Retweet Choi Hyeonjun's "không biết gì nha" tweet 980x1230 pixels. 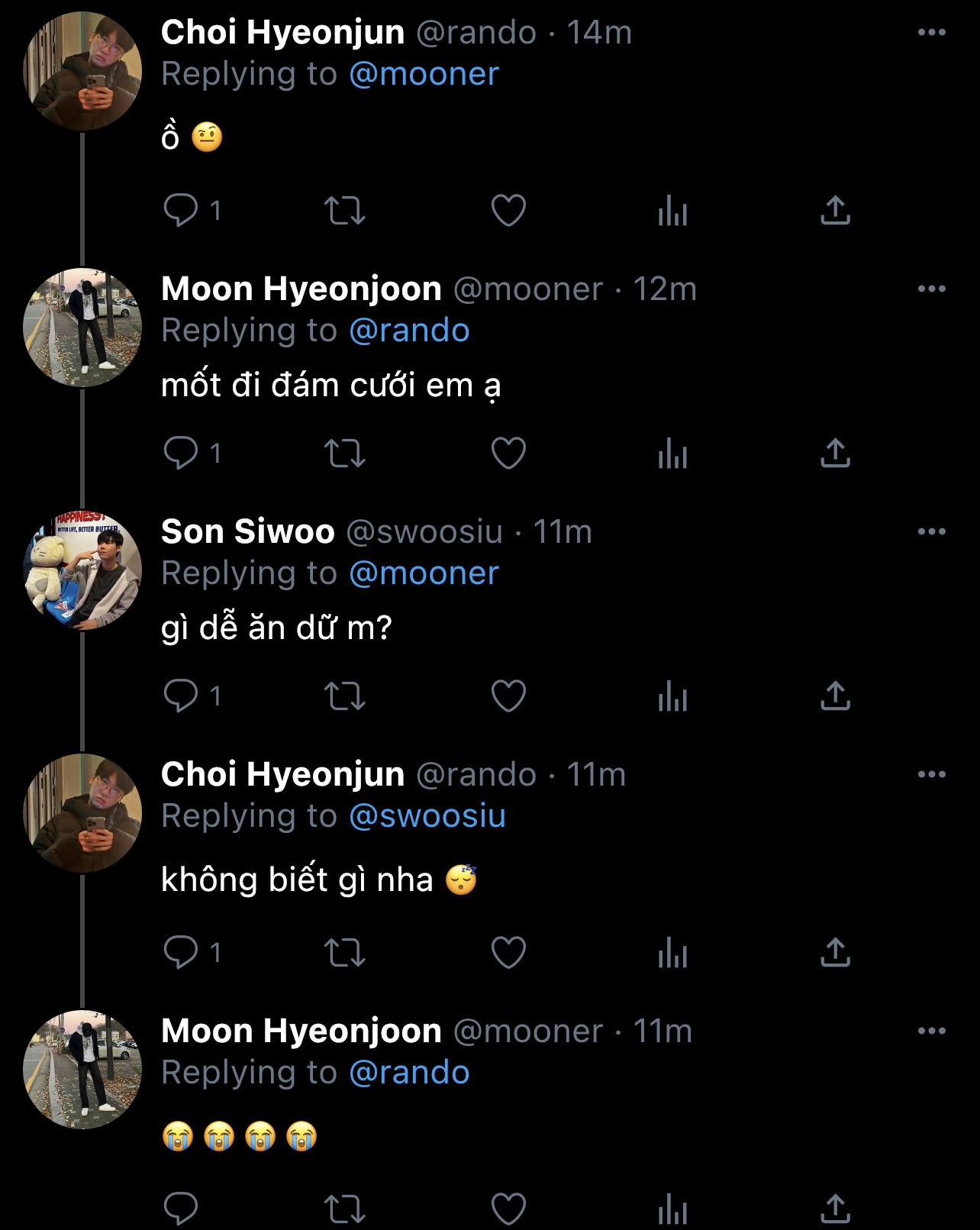tap(345, 953)
